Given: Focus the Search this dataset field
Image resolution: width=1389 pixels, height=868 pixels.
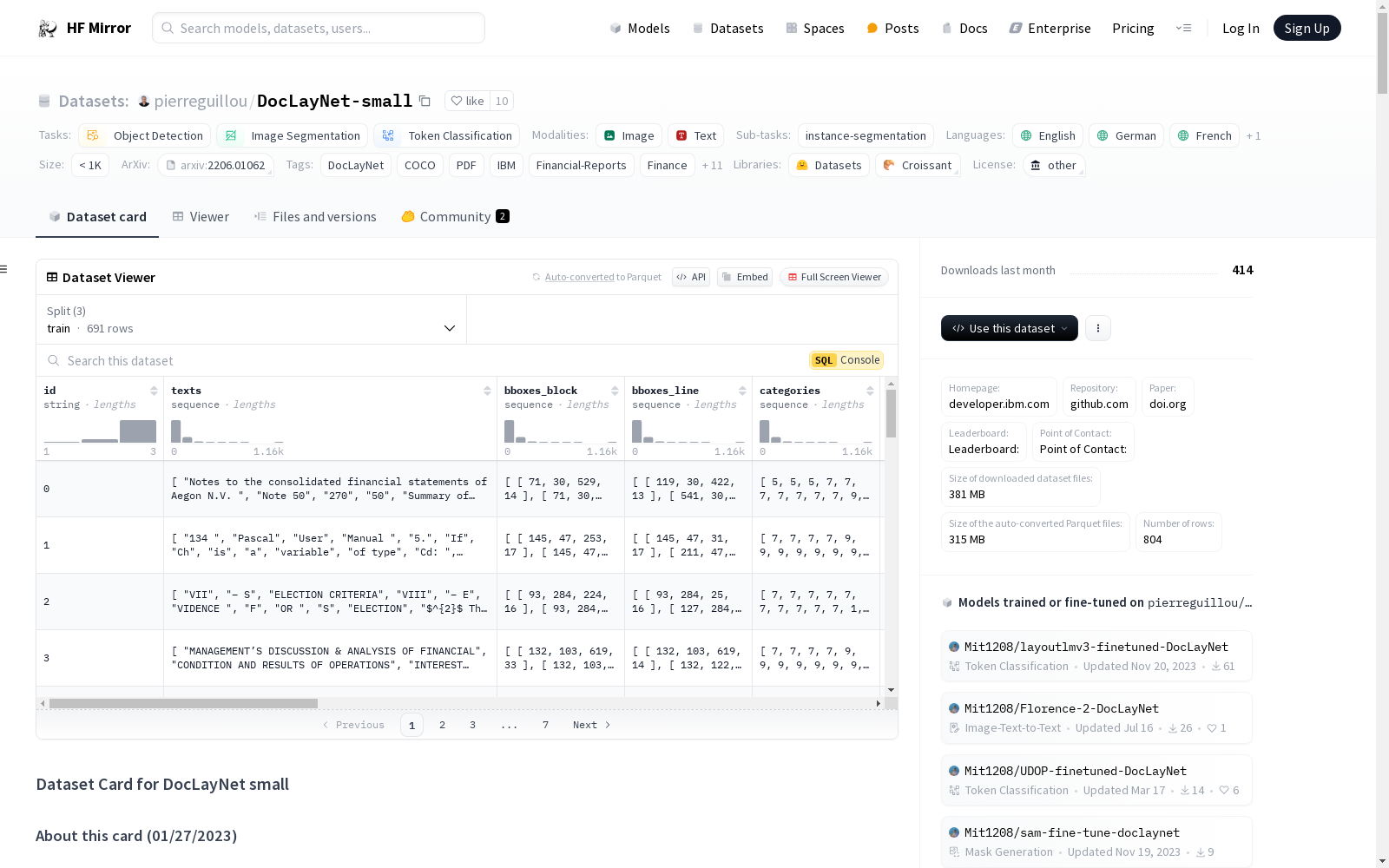Looking at the screenshot, I should pyautogui.click(x=425, y=360).
